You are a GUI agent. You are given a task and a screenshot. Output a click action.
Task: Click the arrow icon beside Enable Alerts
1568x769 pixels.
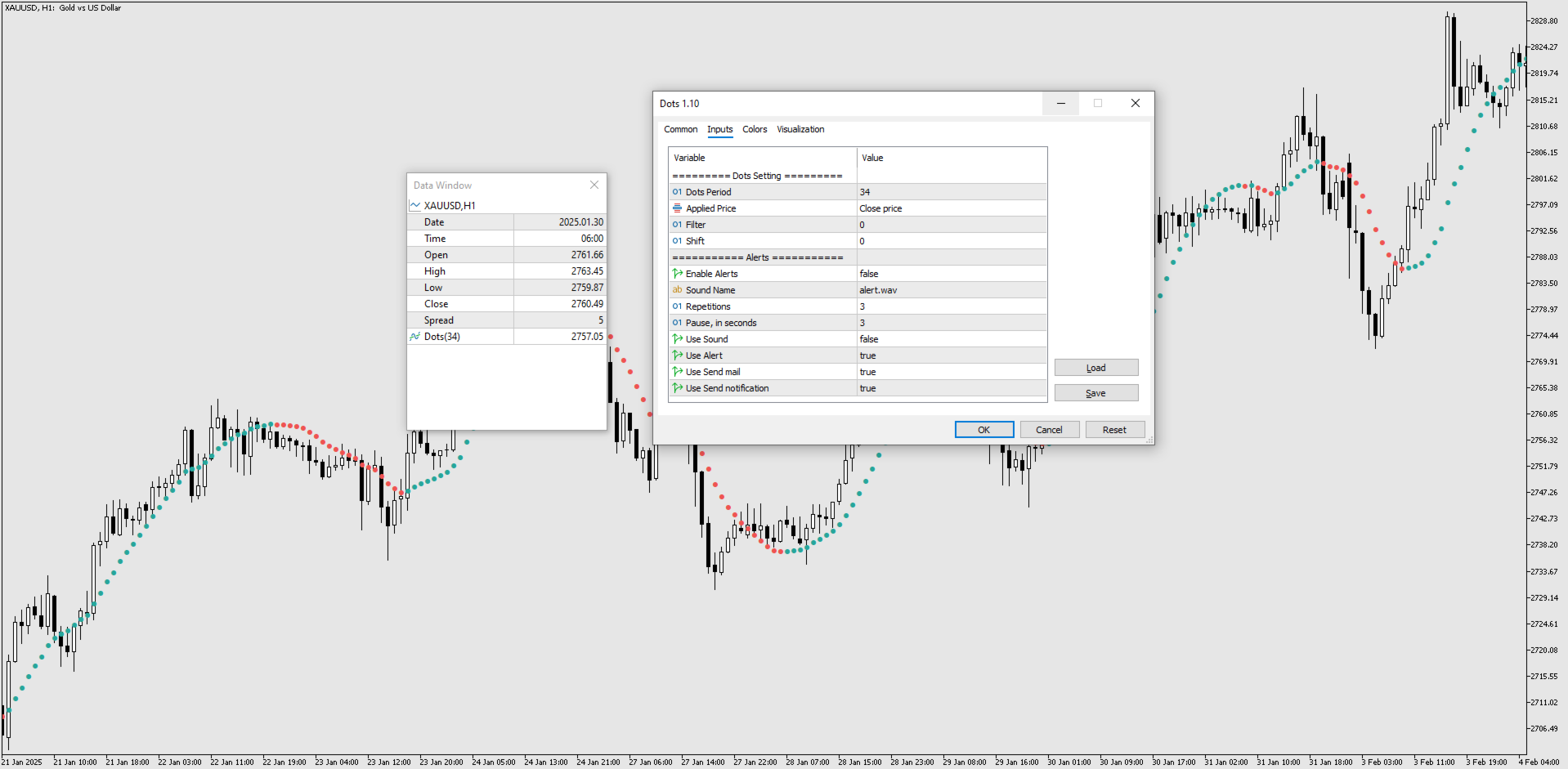(x=677, y=273)
